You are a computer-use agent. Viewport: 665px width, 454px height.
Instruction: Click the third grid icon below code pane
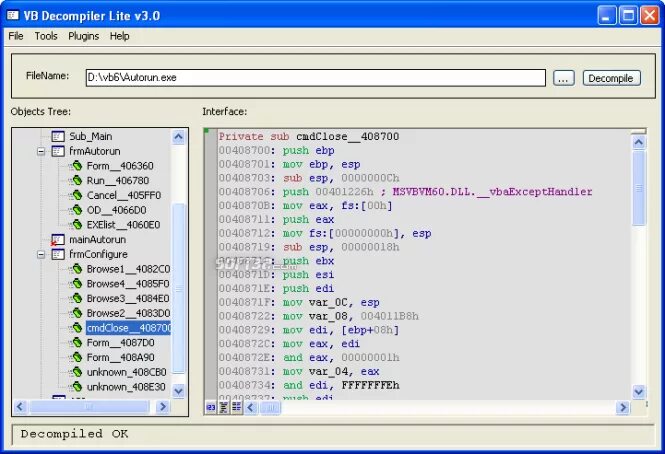(x=237, y=408)
